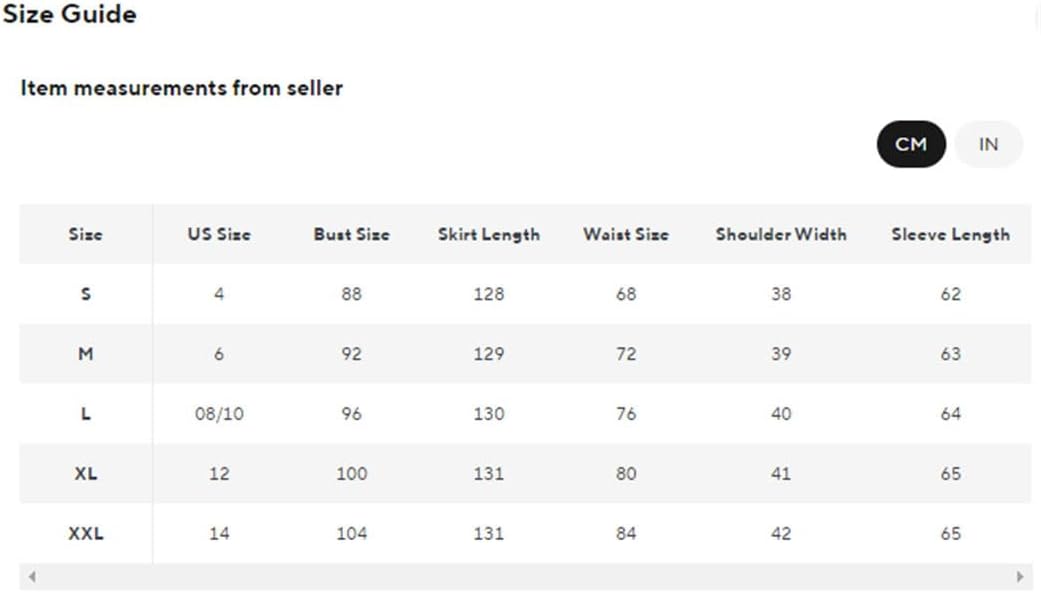The height and width of the screenshot is (593, 1041).
Task: Click the Item measurements from seller label
Action: pos(182,87)
